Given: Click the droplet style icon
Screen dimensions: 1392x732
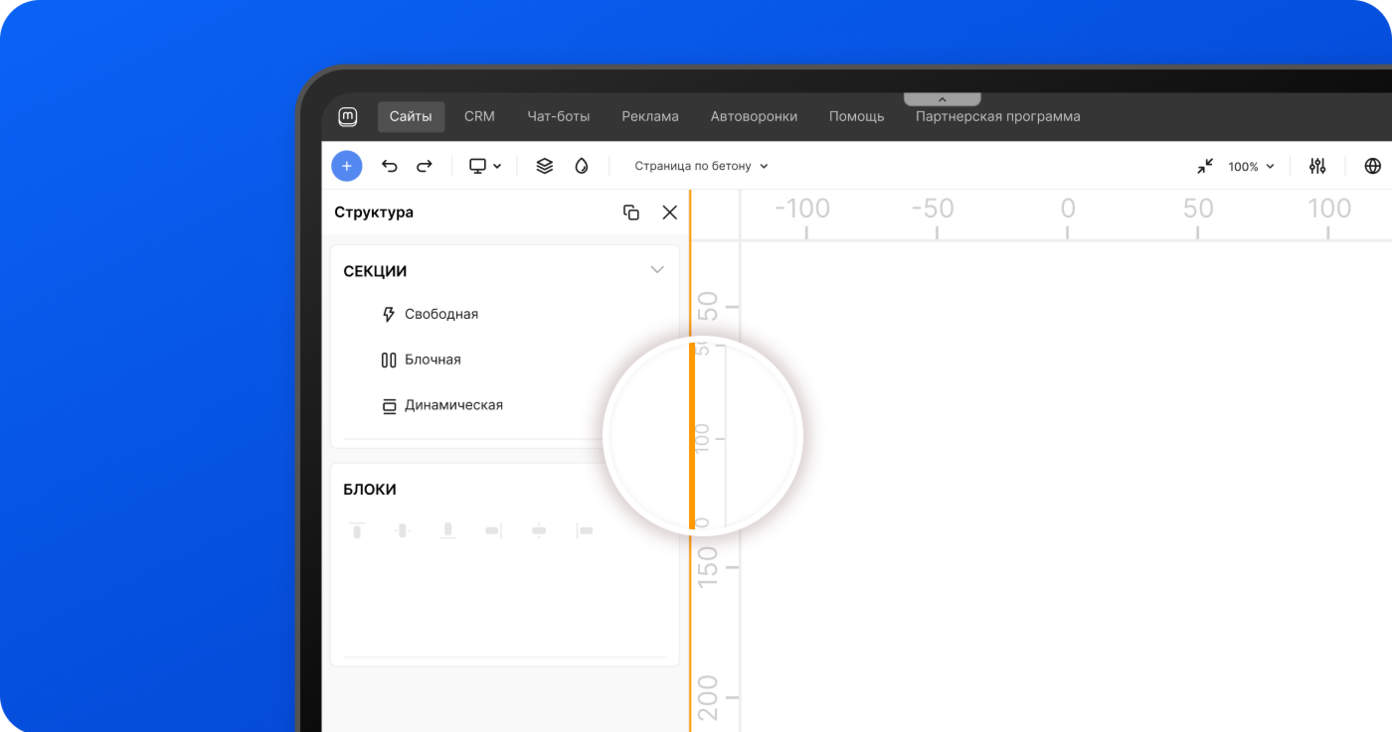Looking at the screenshot, I should [x=582, y=166].
